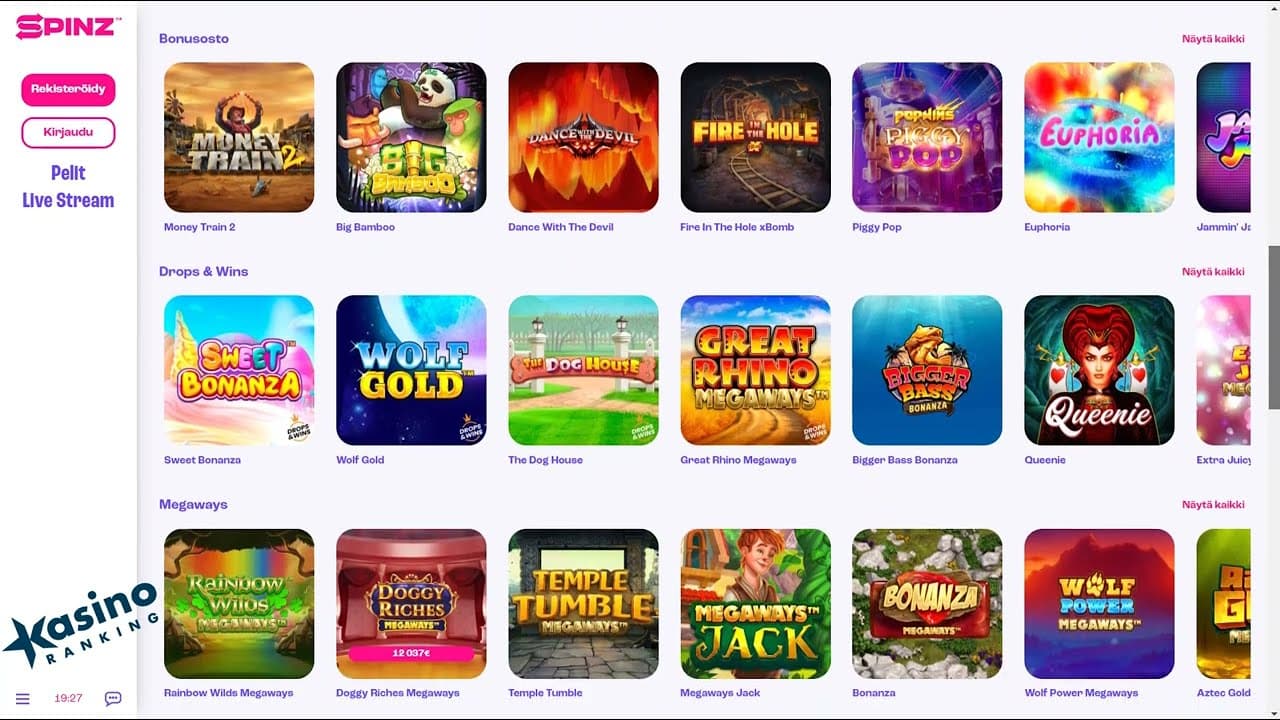Select the Megaways Jack game tile

[x=755, y=604]
